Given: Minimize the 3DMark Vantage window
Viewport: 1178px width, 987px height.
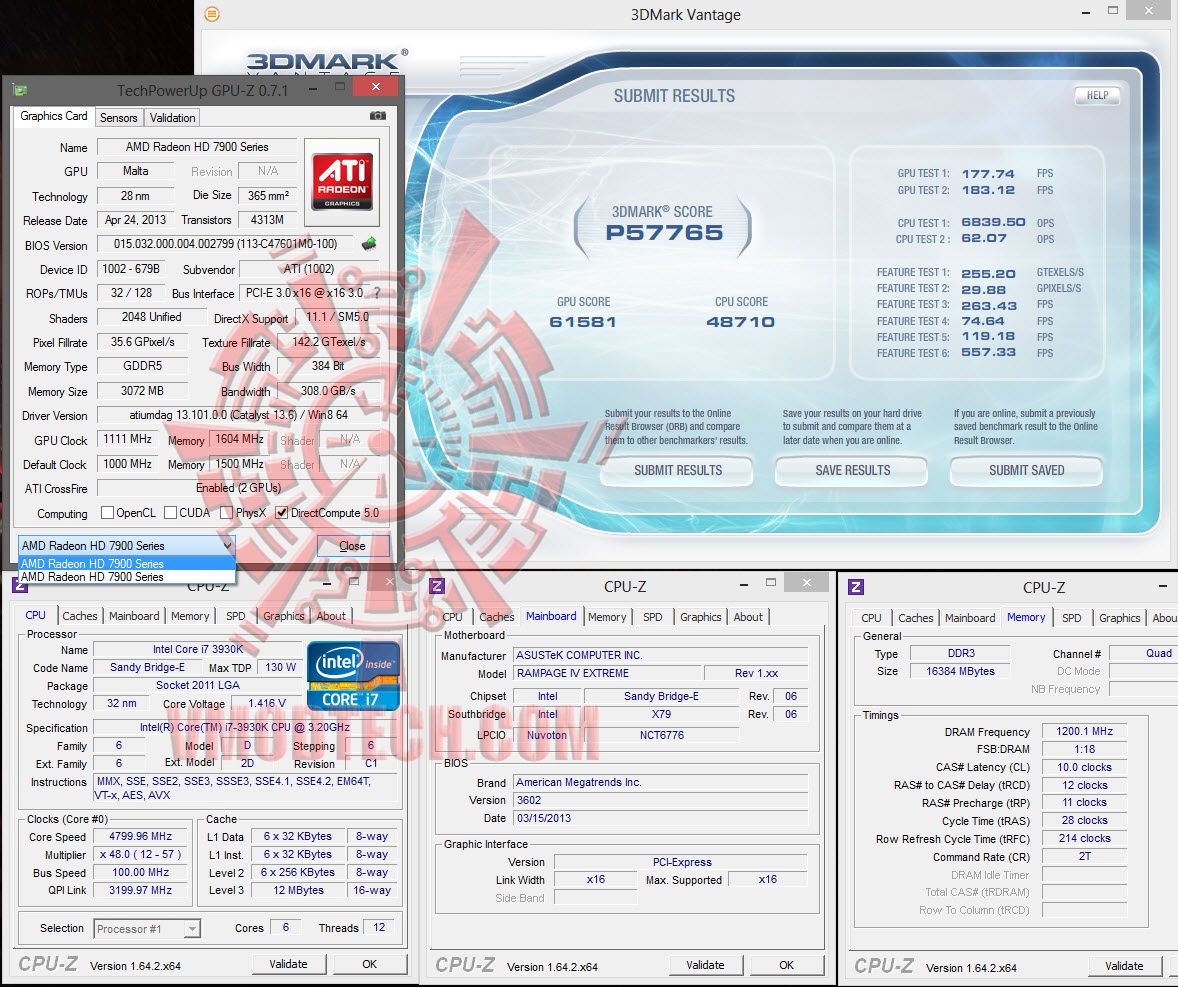Looking at the screenshot, I should coord(1086,14).
